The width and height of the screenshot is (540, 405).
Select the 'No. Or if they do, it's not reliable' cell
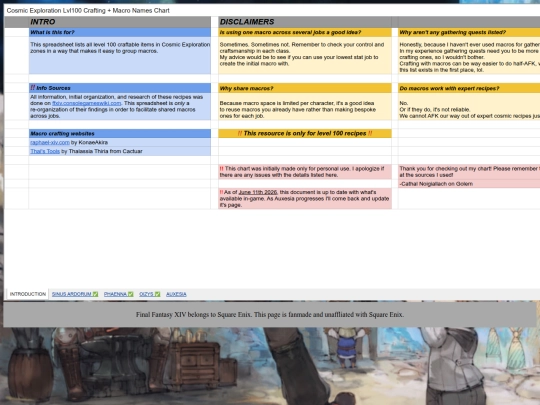(x=469, y=107)
